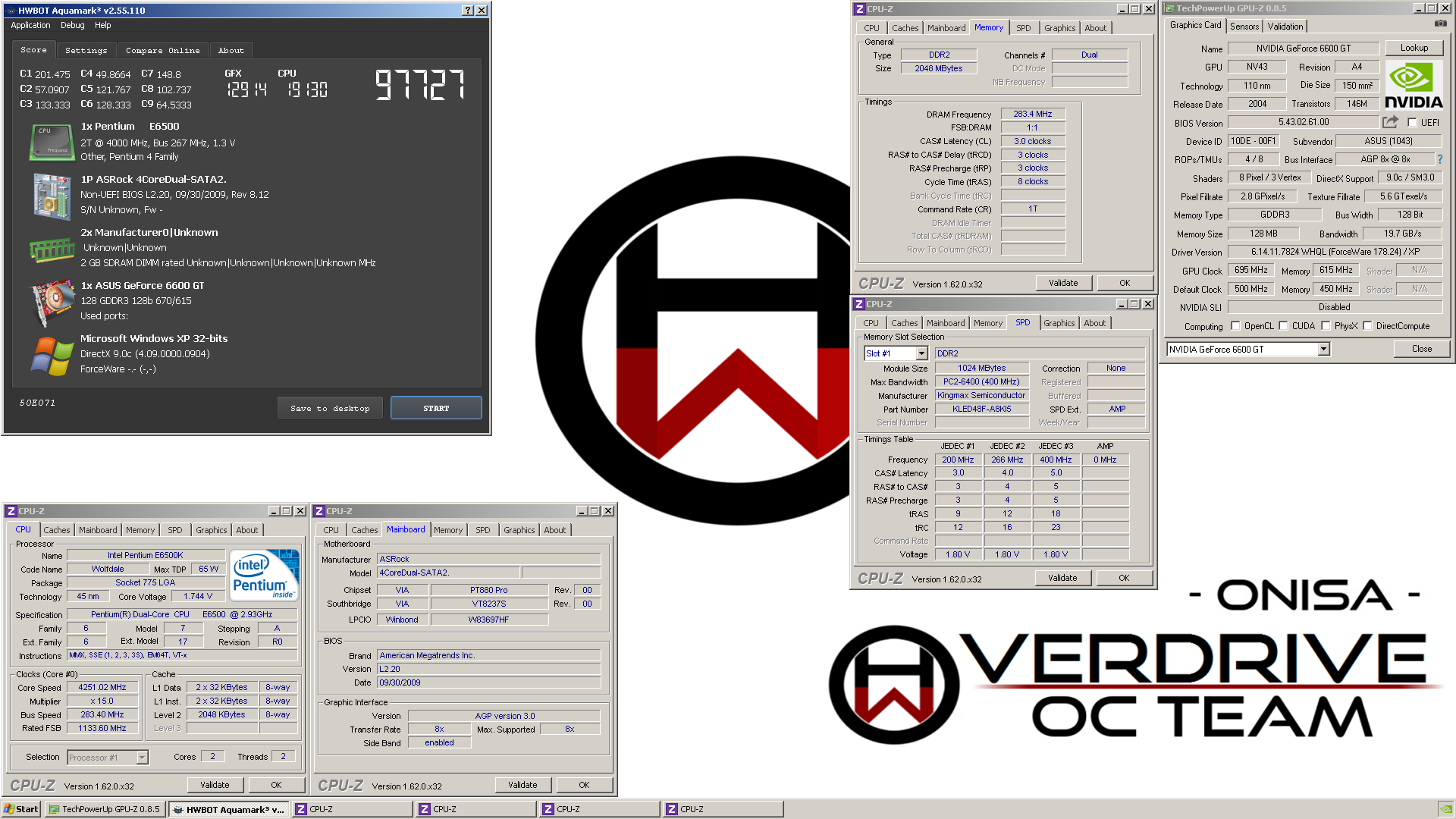Toggle the UEFI checkbox in GPU-Z
Image resolution: width=1456 pixels, height=819 pixels.
point(1412,122)
